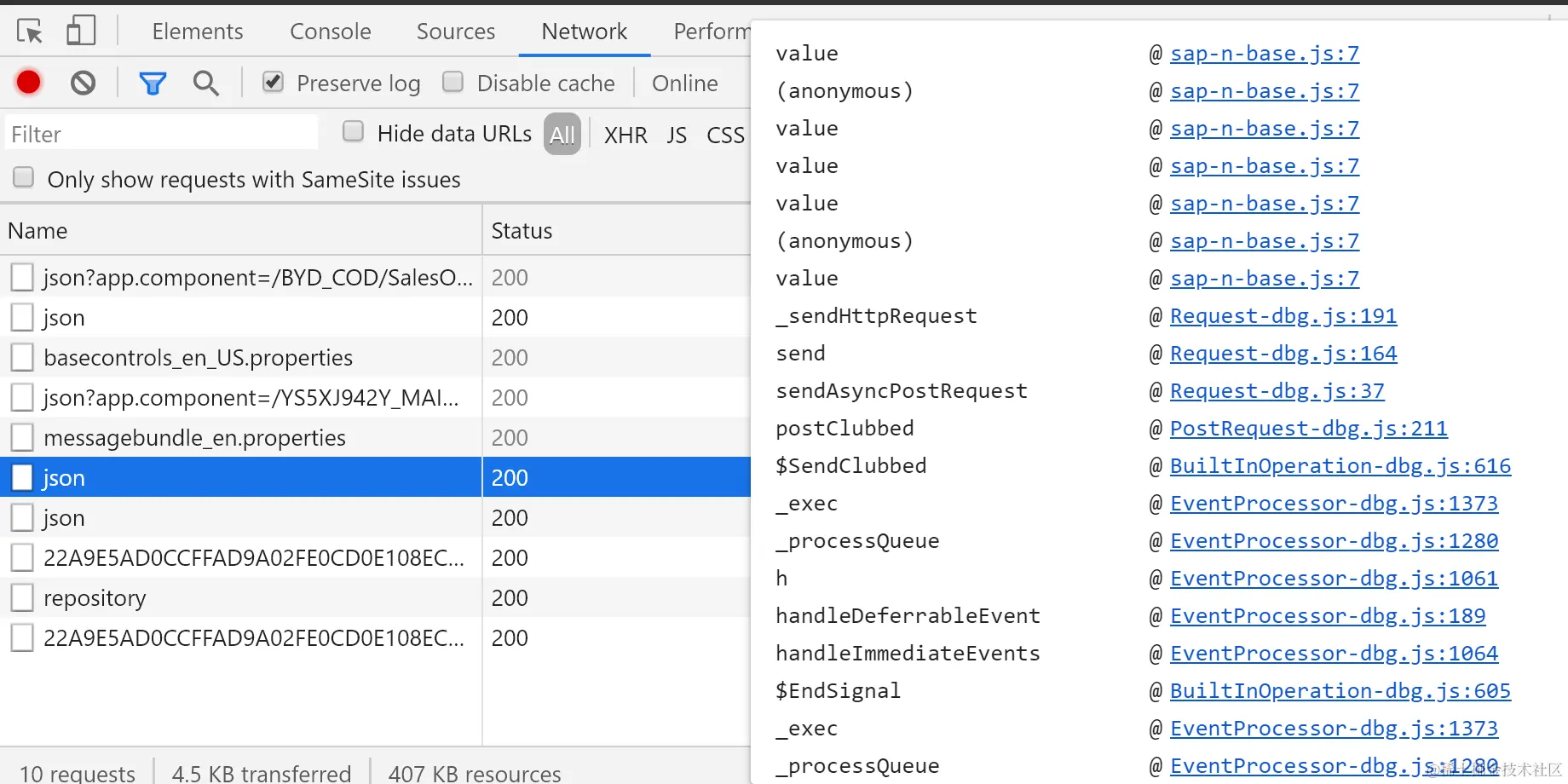Select the basecontrols_en_US.properties request
This screenshot has height=784, width=1568.
point(375,357)
